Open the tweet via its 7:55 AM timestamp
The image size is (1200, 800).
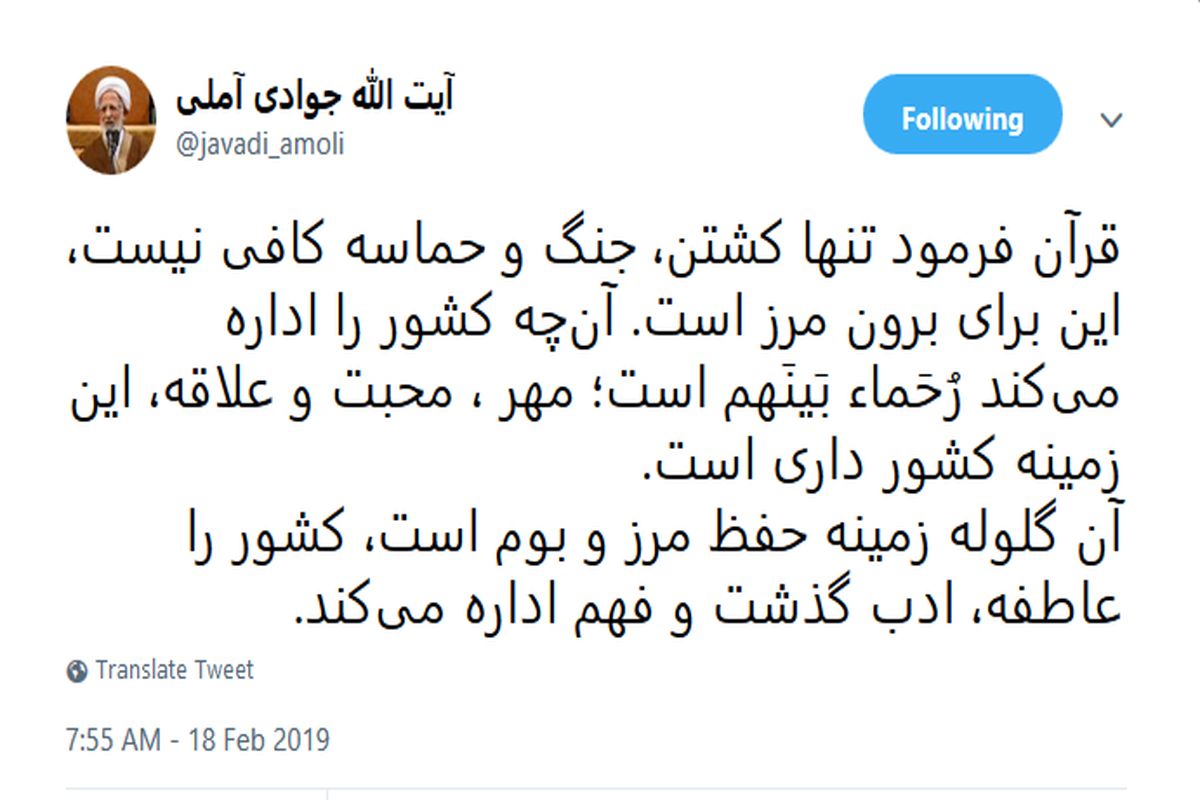(196, 740)
